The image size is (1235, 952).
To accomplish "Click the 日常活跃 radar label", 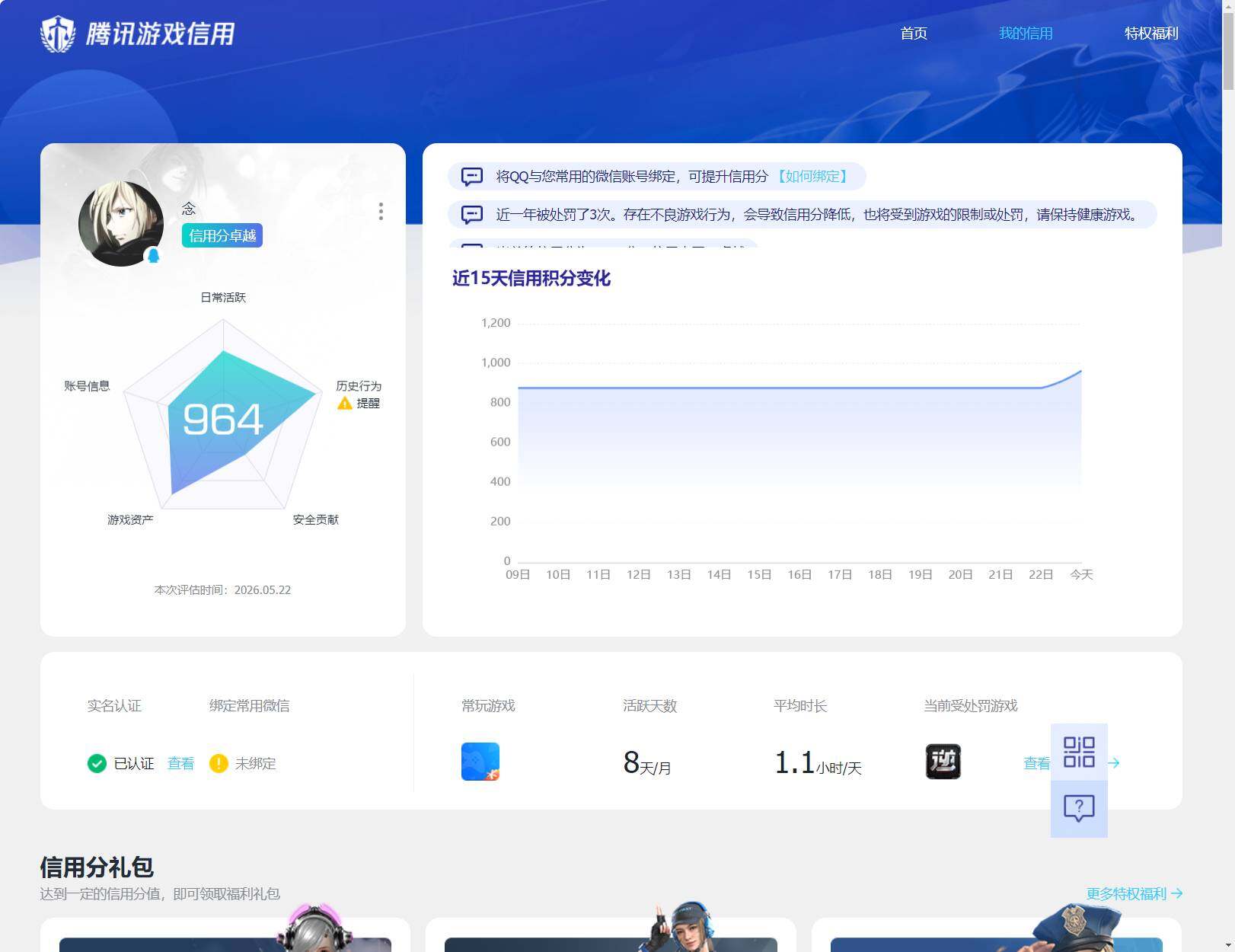I will click(223, 297).
